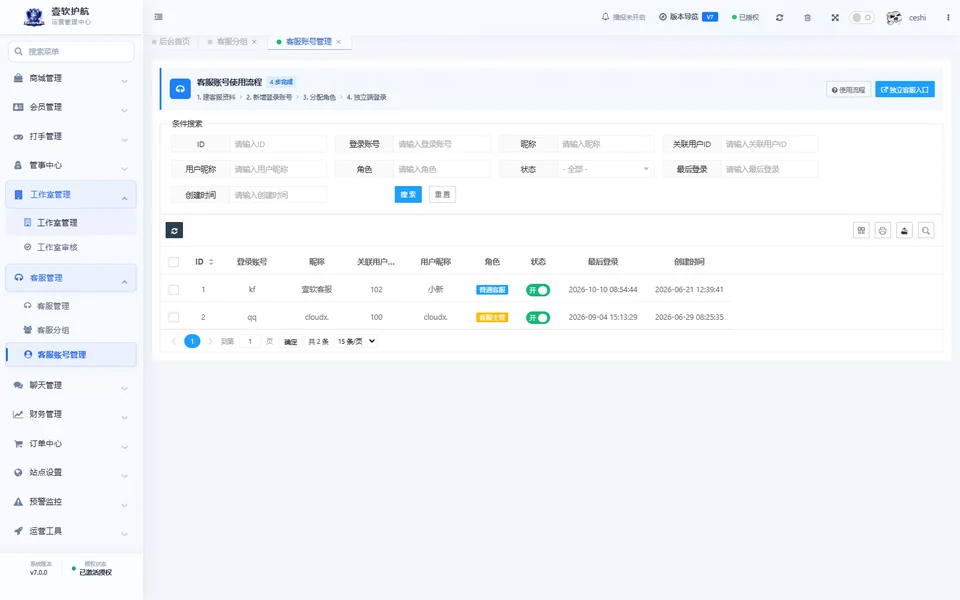Open 客服管理 submenu item
Viewport: 960px width, 600px height.
[x=71, y=306]
